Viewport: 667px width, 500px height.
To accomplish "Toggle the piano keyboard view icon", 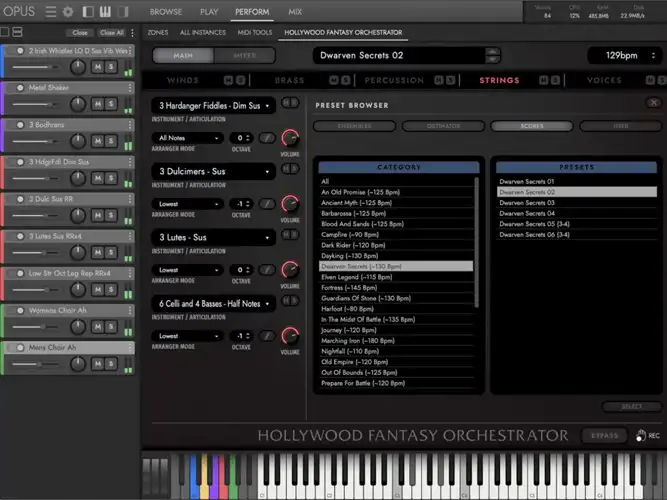I will (105, 11).
